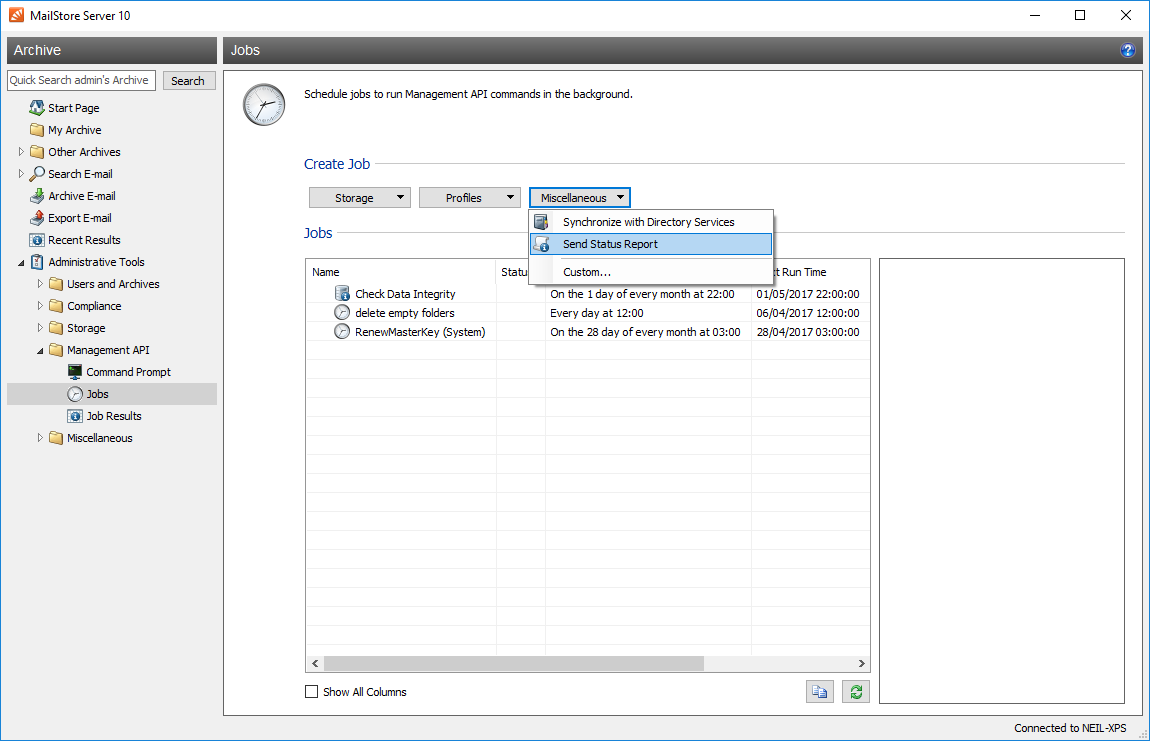Click the Management API folder icon
This screenshot has width=1150, height=741.
[56, 350]
